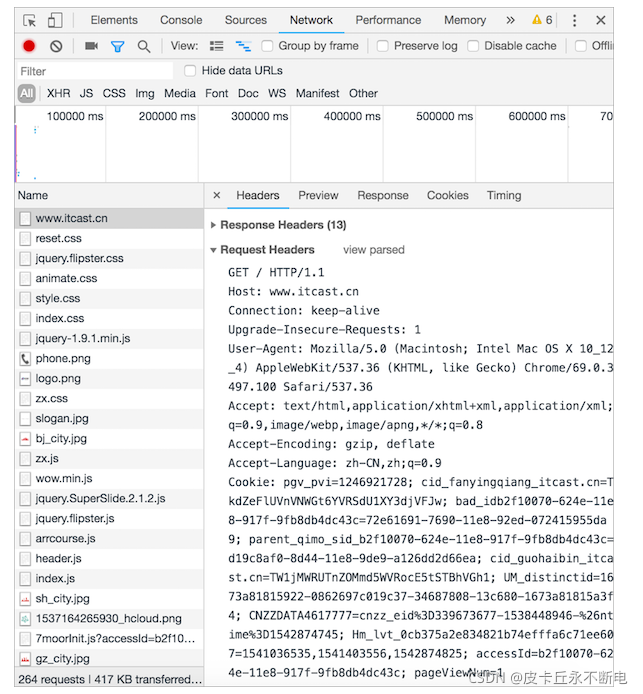Select the wow.min.js request
Viewport: 643px width, 694px height.
coord(109,478)
